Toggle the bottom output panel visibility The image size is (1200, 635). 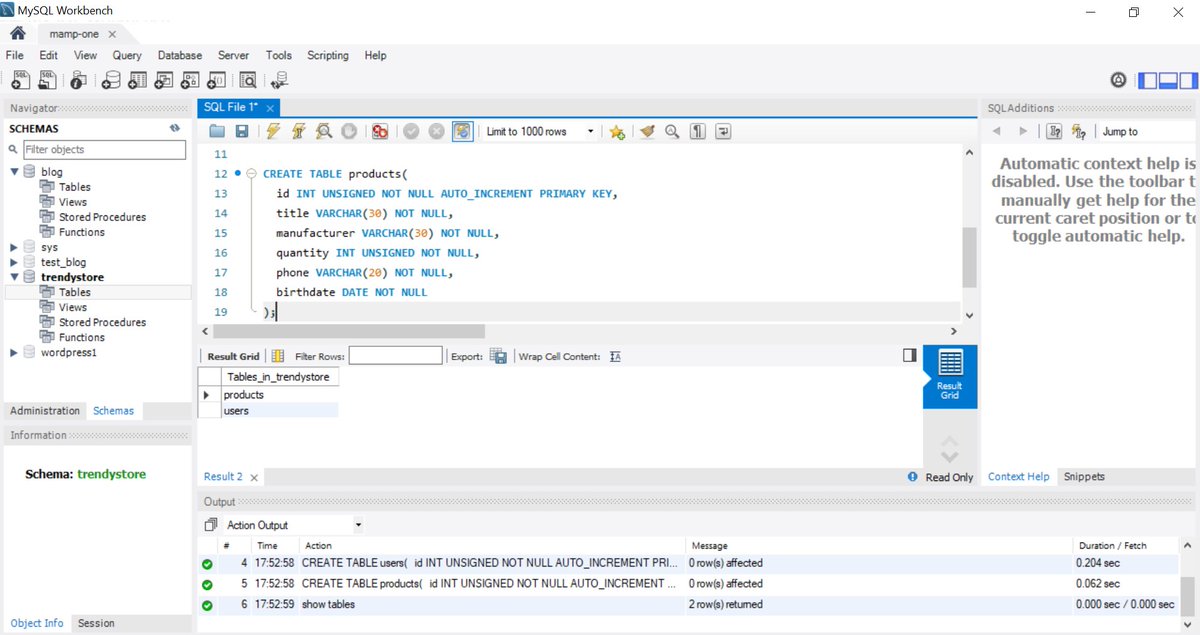coord(1166,80)
